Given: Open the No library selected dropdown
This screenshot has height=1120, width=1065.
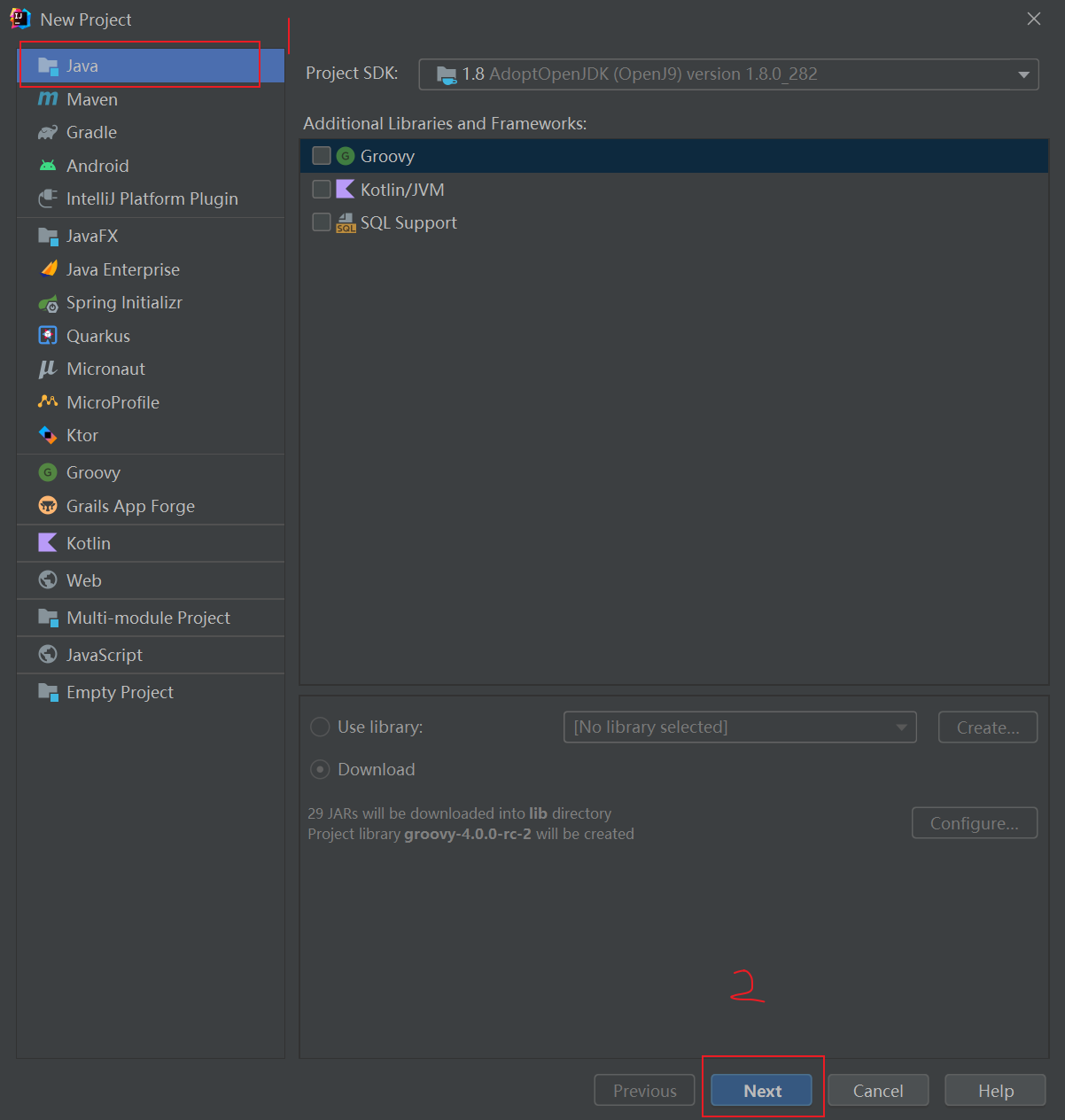Looking at the screenshot, I should click(740, 727).
